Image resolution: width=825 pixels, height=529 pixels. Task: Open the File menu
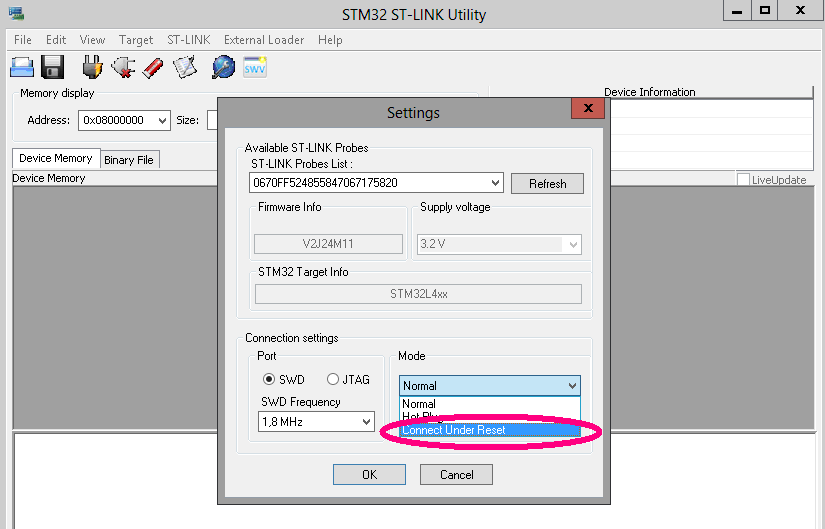pos(23,40)
